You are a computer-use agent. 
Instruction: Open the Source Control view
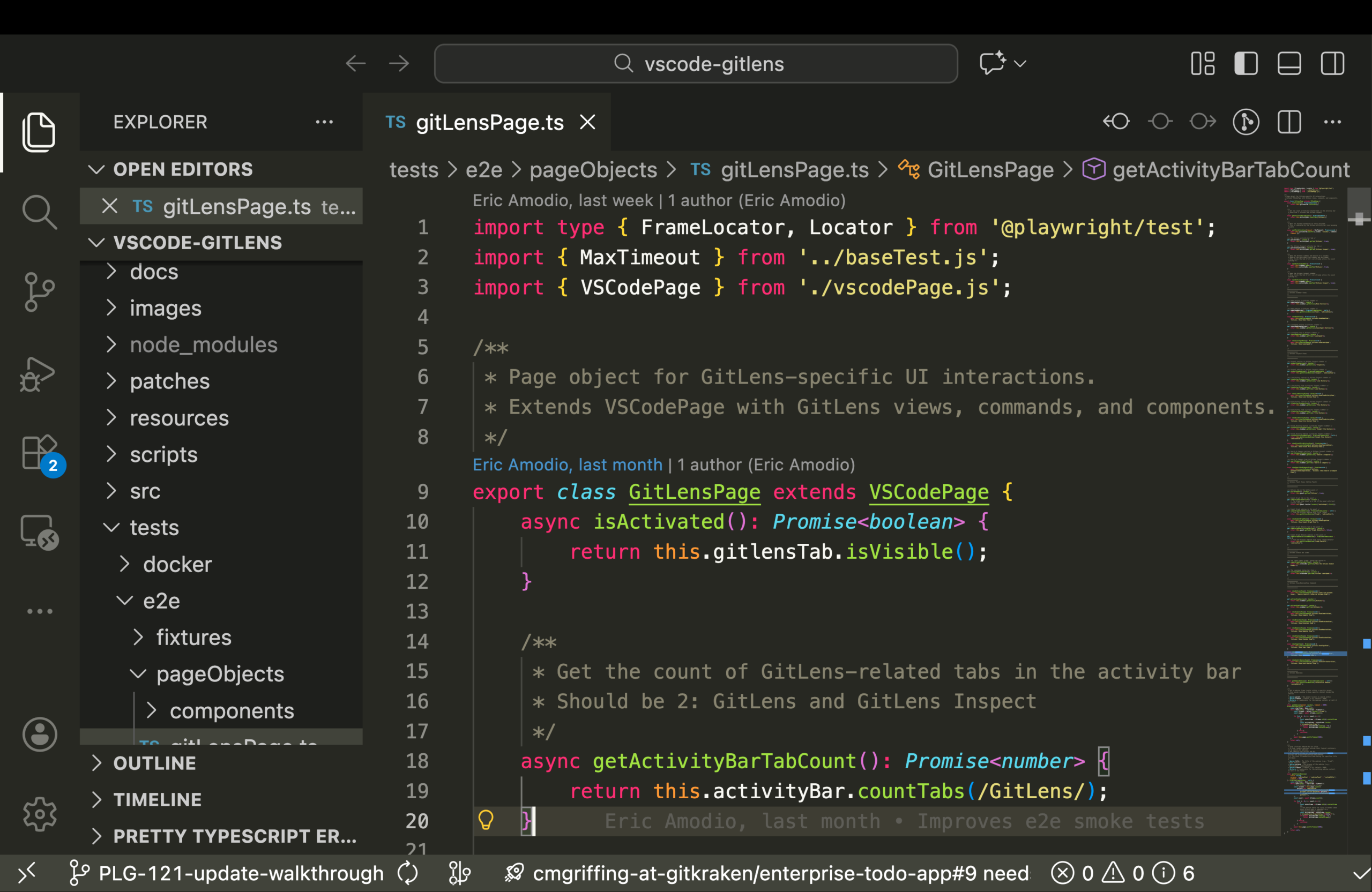[39, 293]
